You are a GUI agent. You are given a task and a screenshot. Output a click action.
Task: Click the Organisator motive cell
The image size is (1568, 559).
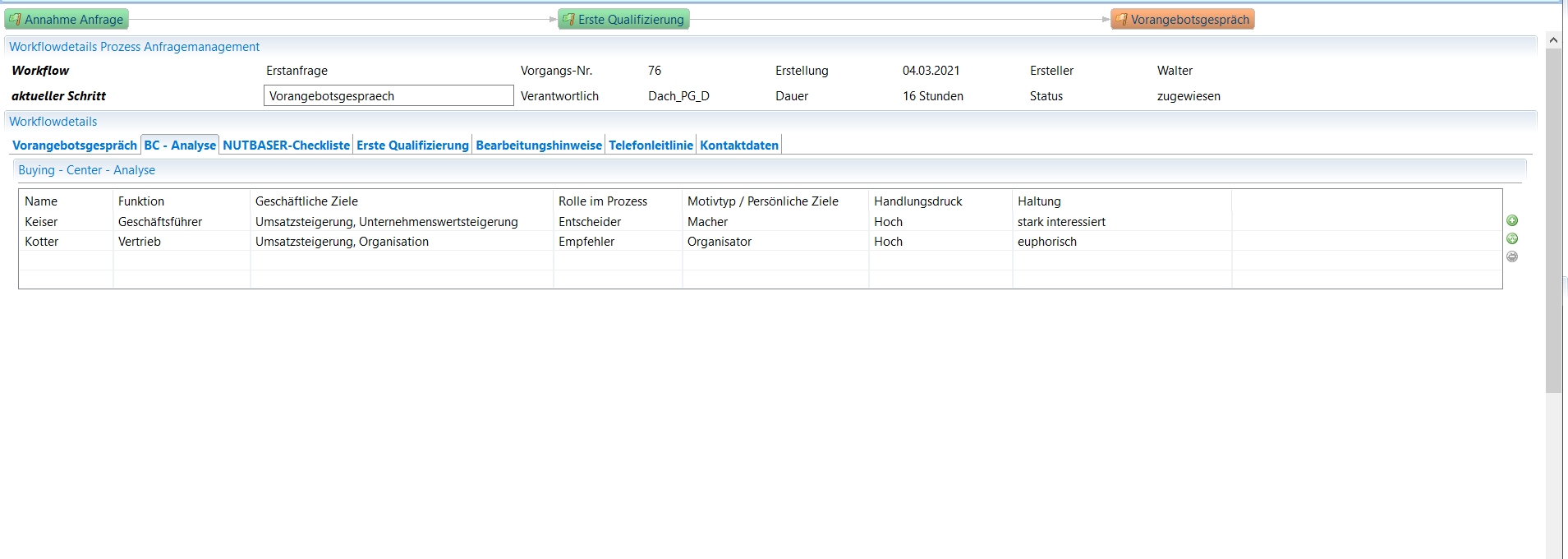pos(775,242)
